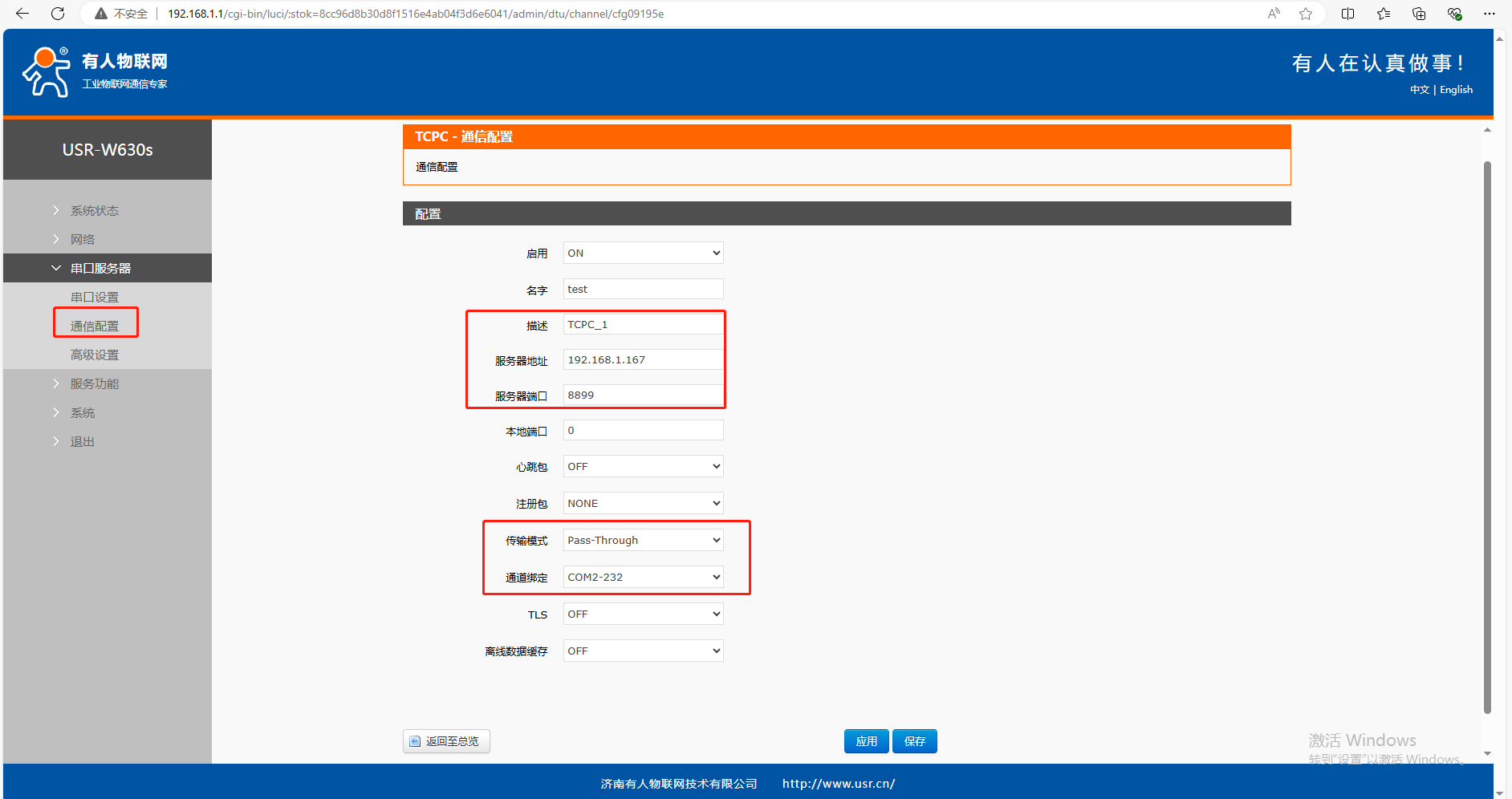Switch language to English
The image size is (1512, 799).
pos(1456,90)
